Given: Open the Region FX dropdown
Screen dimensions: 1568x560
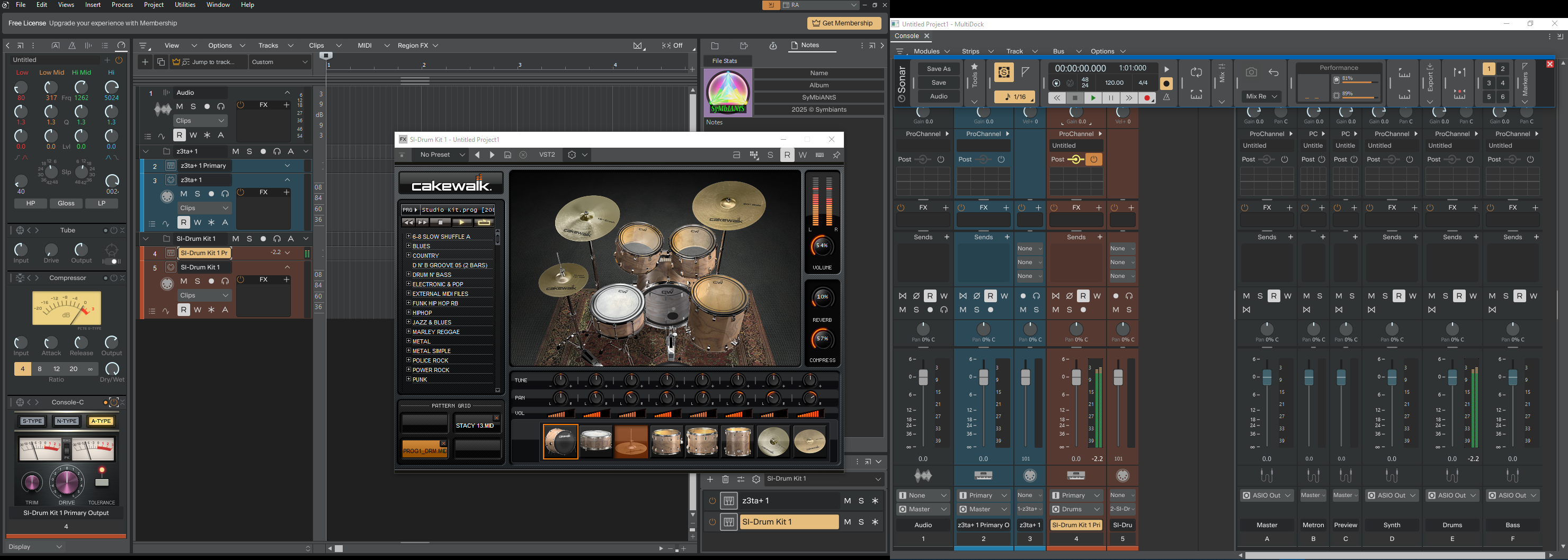Looking at the screenshot, I should pos(417,46).
